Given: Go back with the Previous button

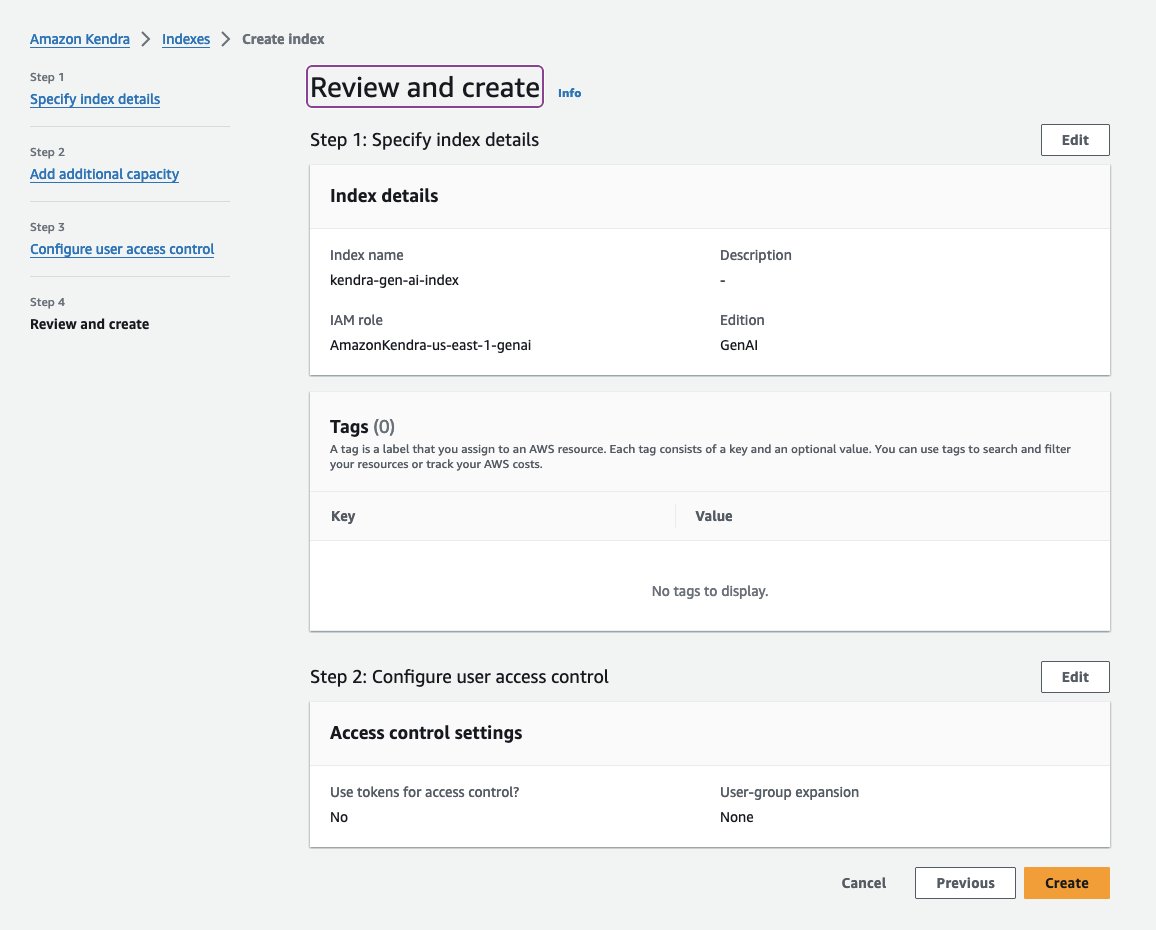Looking at the screenshot, I should pos(965,883).
